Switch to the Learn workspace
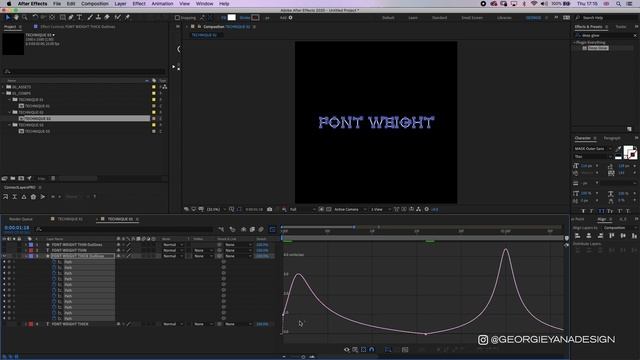The image size is (640, 360). [x=413, y=18]
